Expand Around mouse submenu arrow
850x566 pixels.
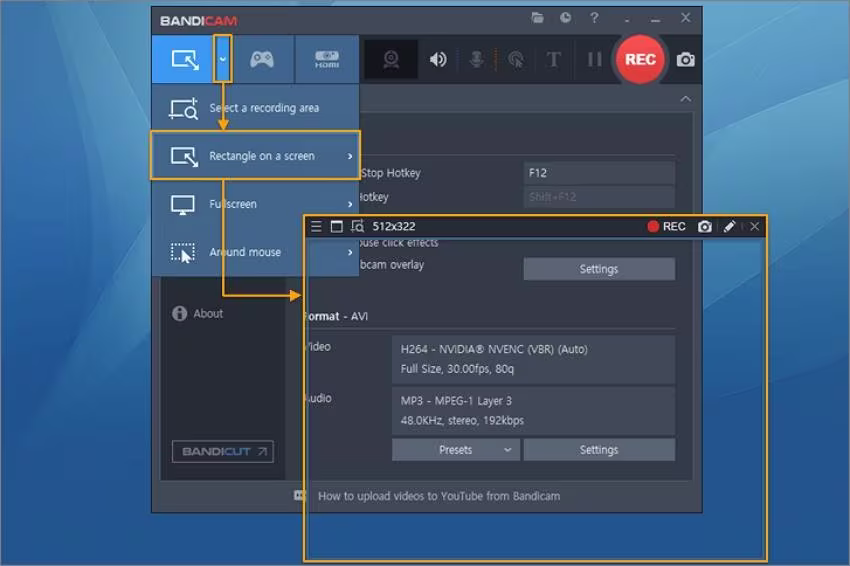[350, 252]
